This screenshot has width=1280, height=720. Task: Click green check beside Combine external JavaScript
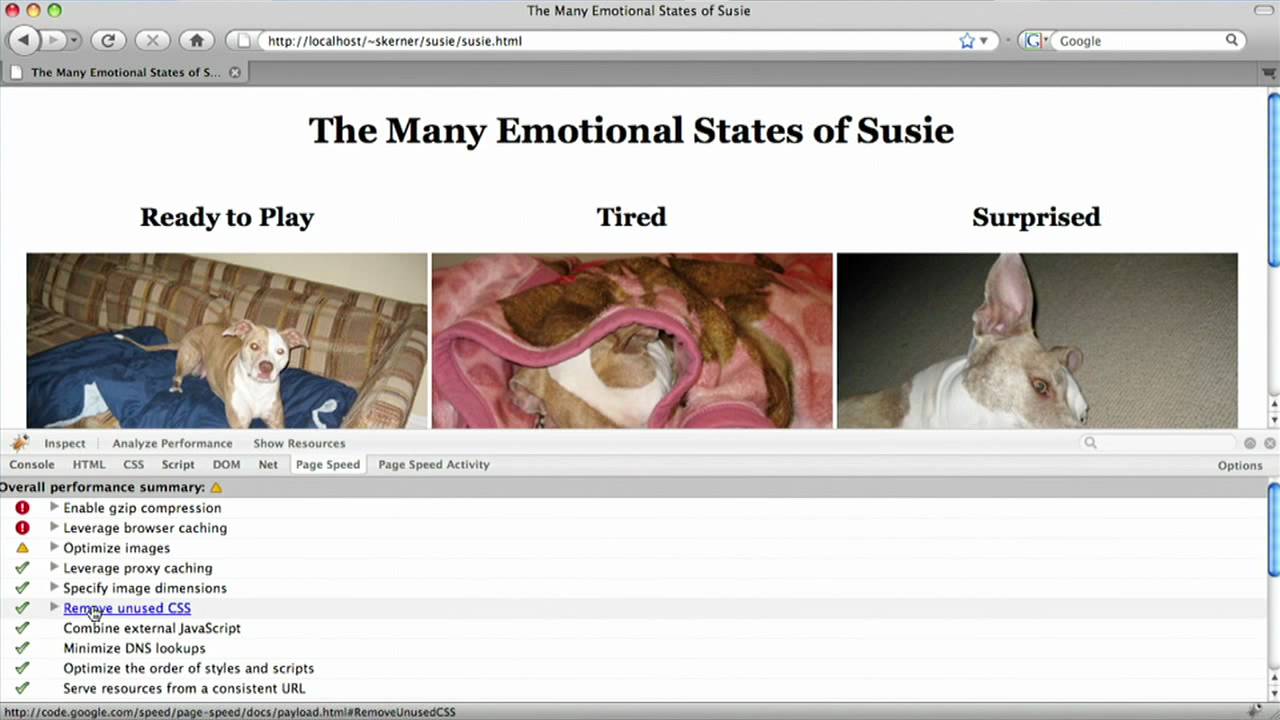click(x=22, y=628)
